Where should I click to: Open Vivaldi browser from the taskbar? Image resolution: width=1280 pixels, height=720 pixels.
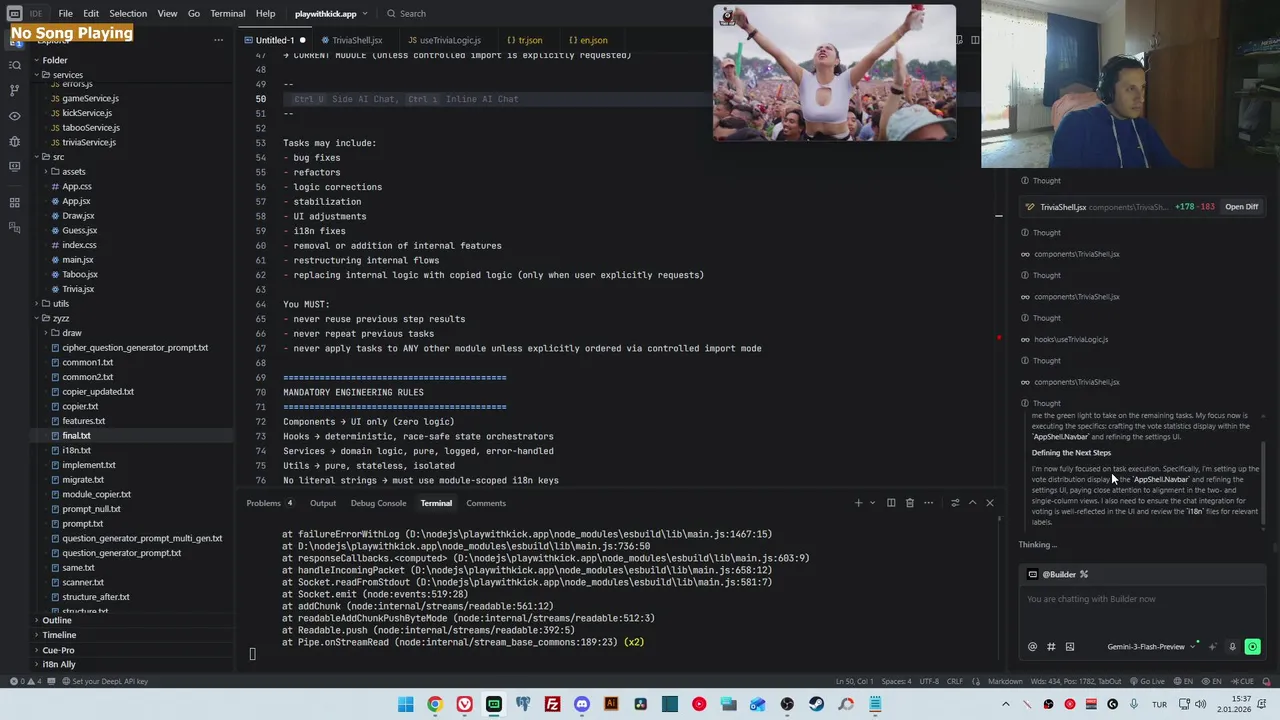(x=464, y=704)
